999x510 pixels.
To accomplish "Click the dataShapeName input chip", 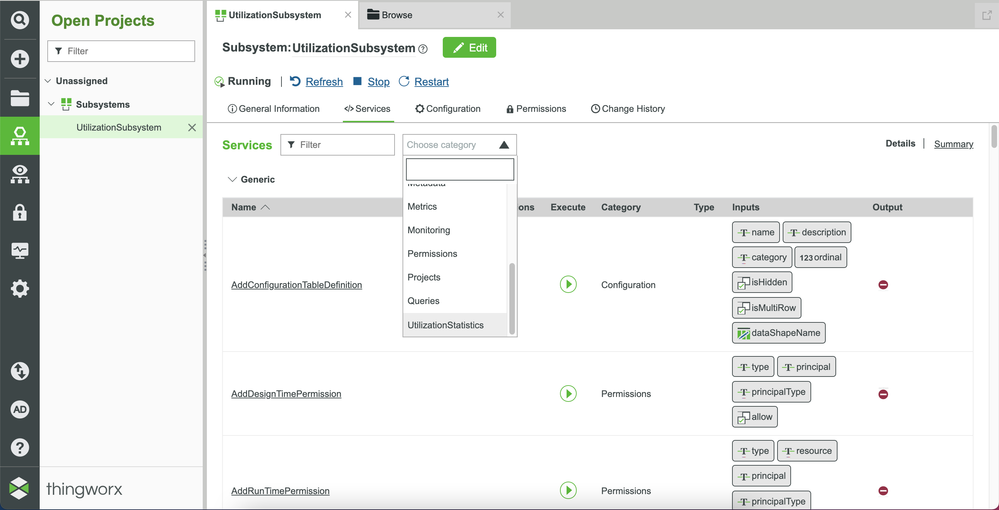I will pos(779,333).
